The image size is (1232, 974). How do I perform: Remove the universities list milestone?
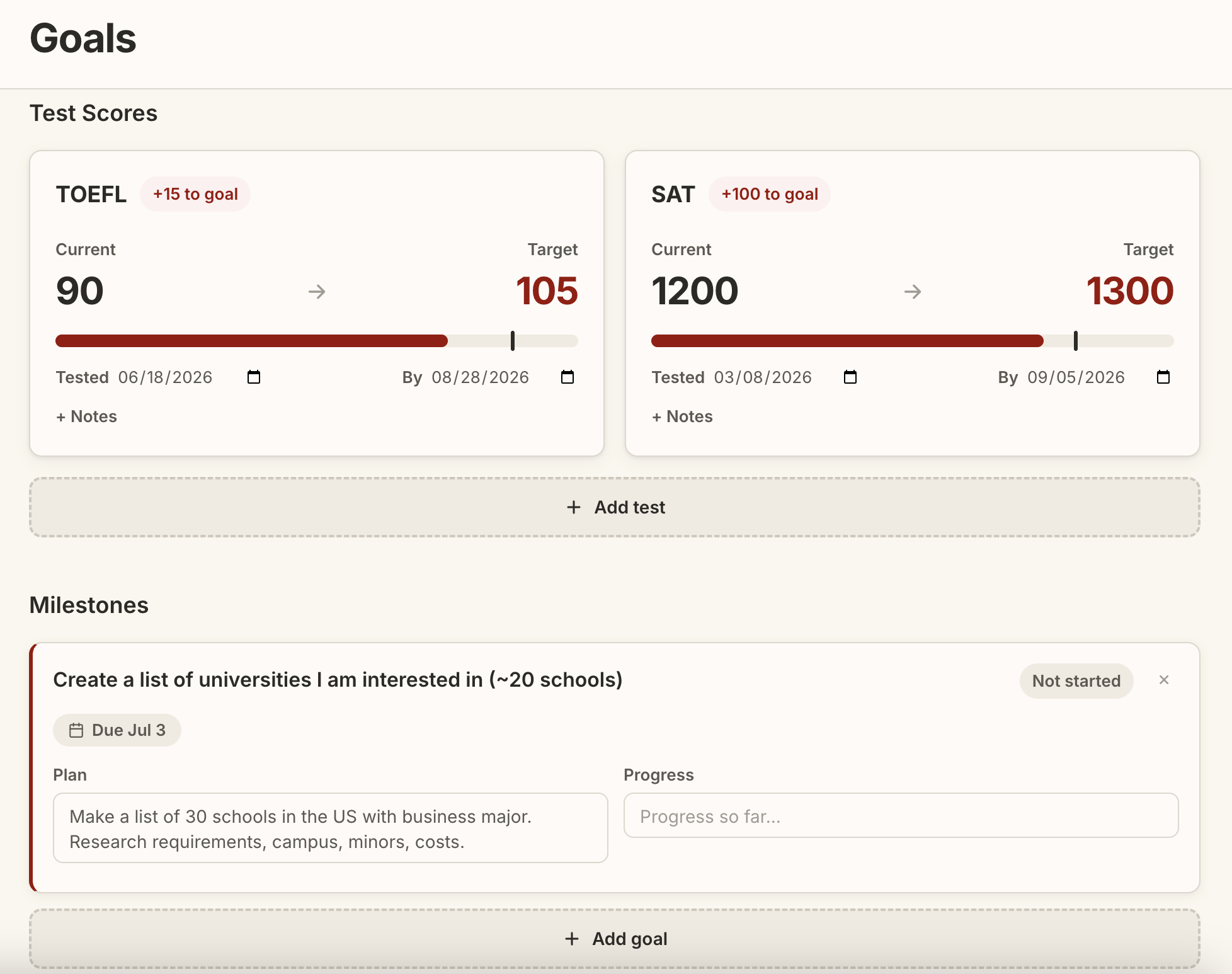[x=1164, y=680]
